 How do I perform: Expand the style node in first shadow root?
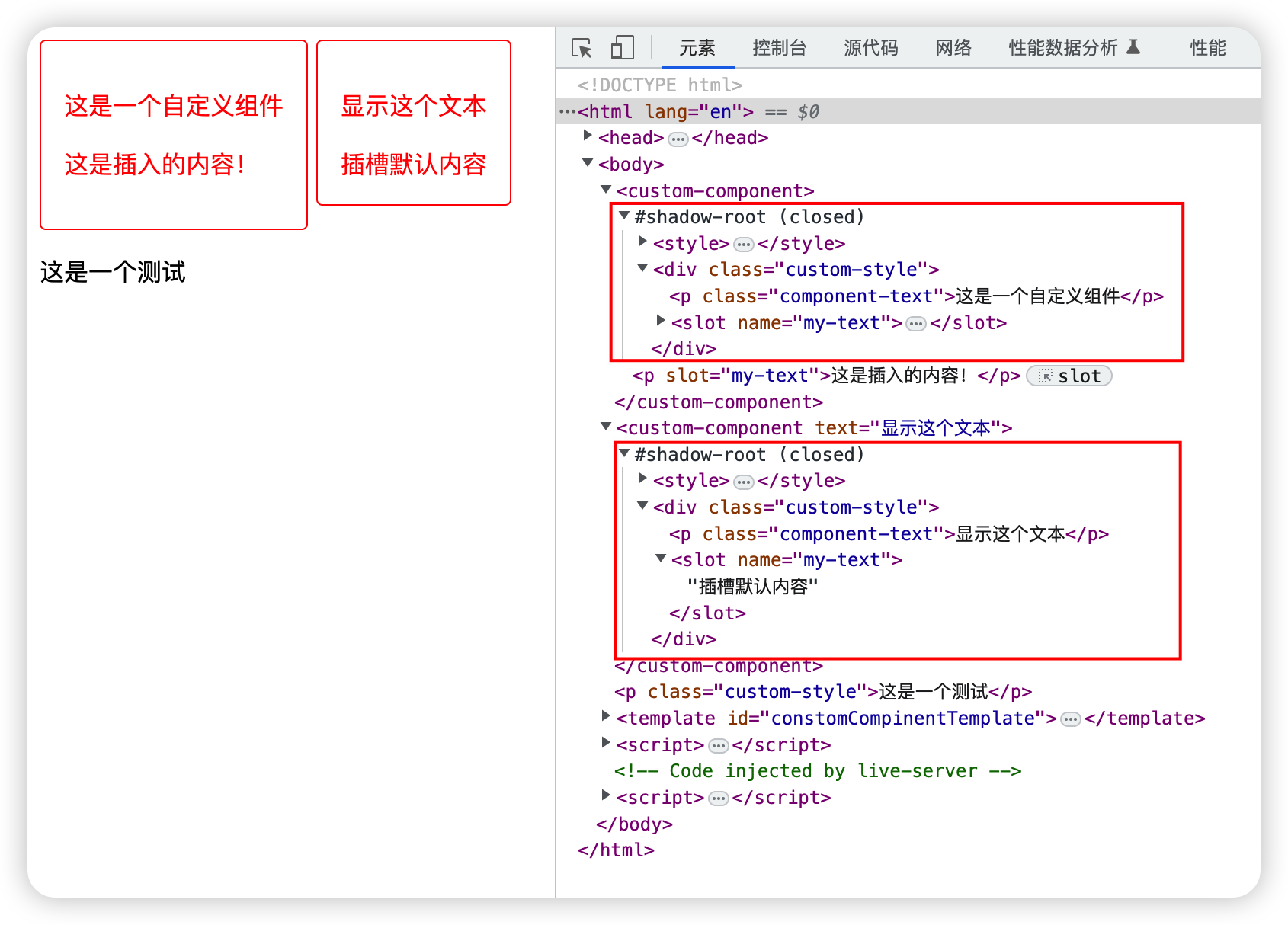642,242
